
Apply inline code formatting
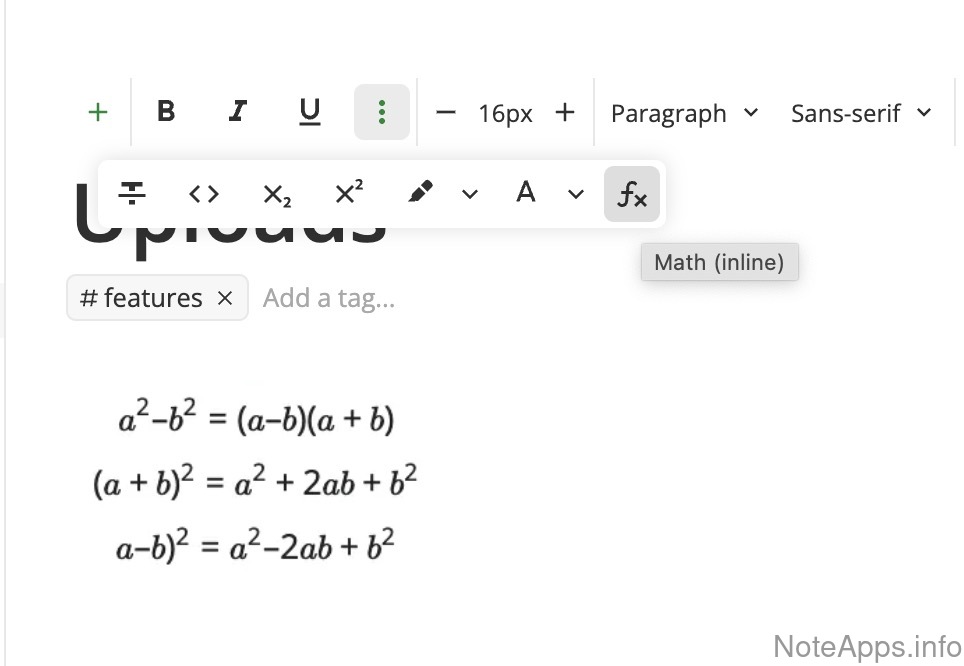(x=204, y=193)
